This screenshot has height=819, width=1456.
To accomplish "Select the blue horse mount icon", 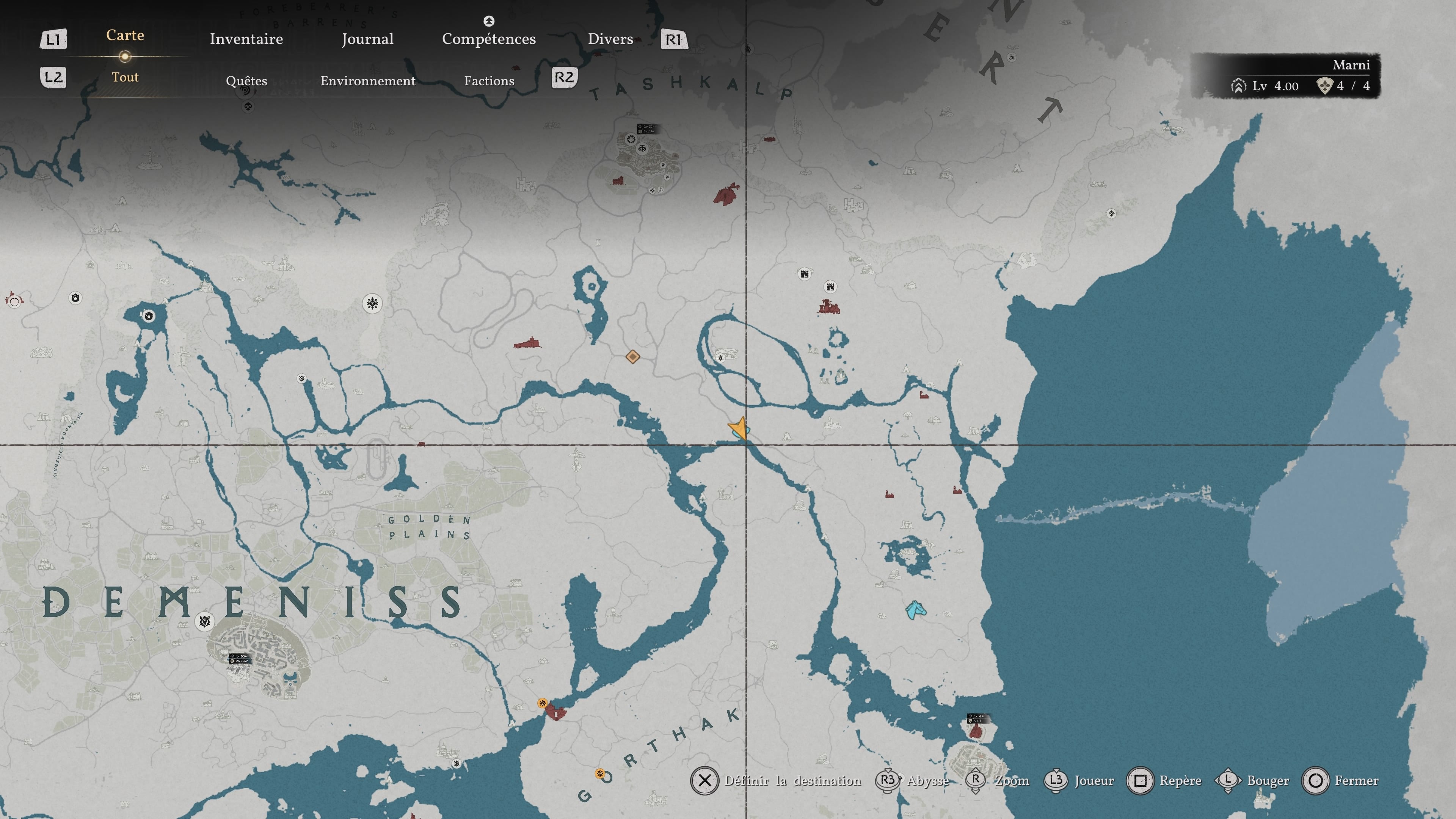I will pos(916,610).
